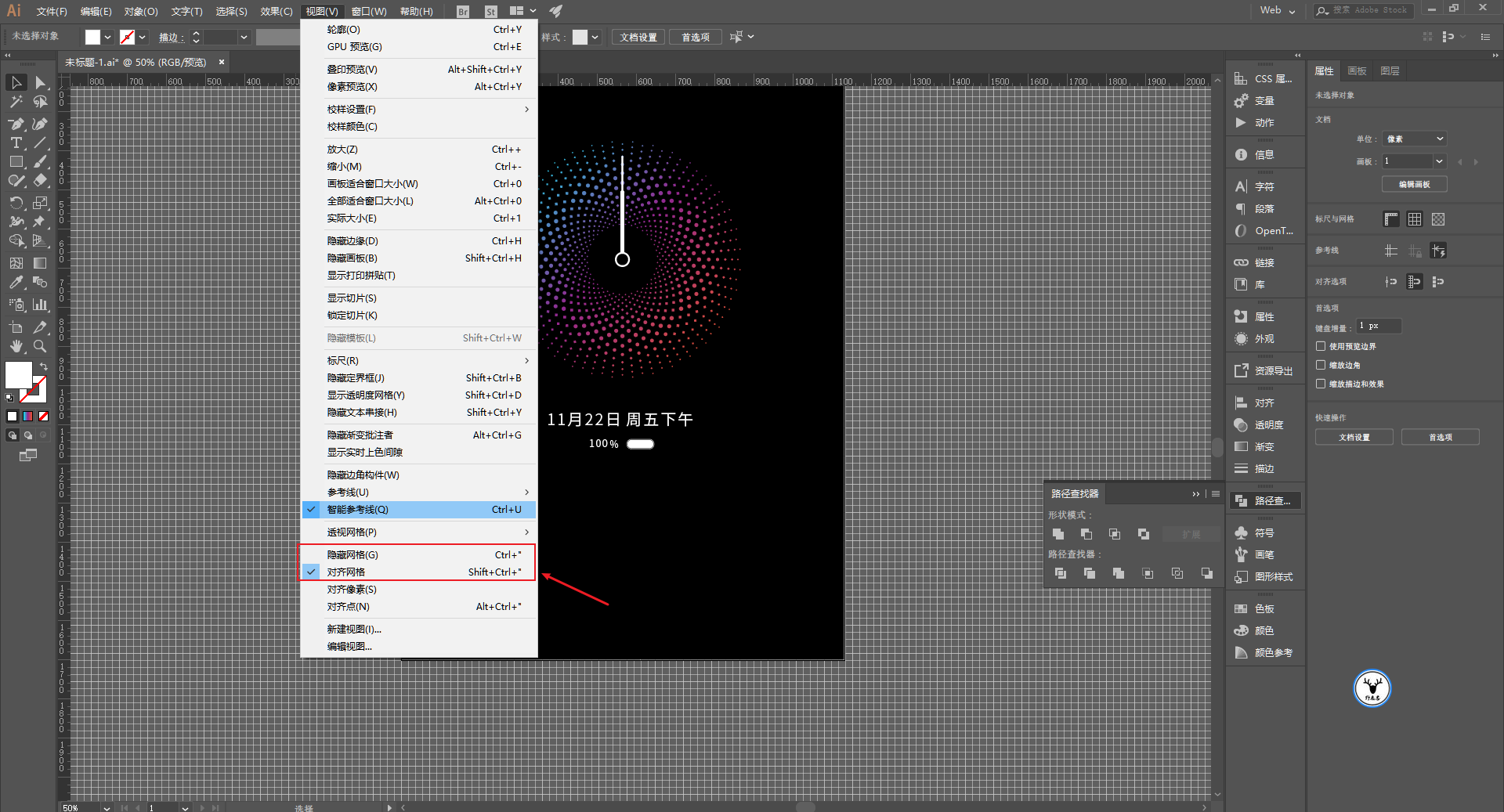Toggle 智能参考线(Q) menu option
The width and height of the screenshot is (1504, 812).
pyautogui.click(x=419, y=509)
